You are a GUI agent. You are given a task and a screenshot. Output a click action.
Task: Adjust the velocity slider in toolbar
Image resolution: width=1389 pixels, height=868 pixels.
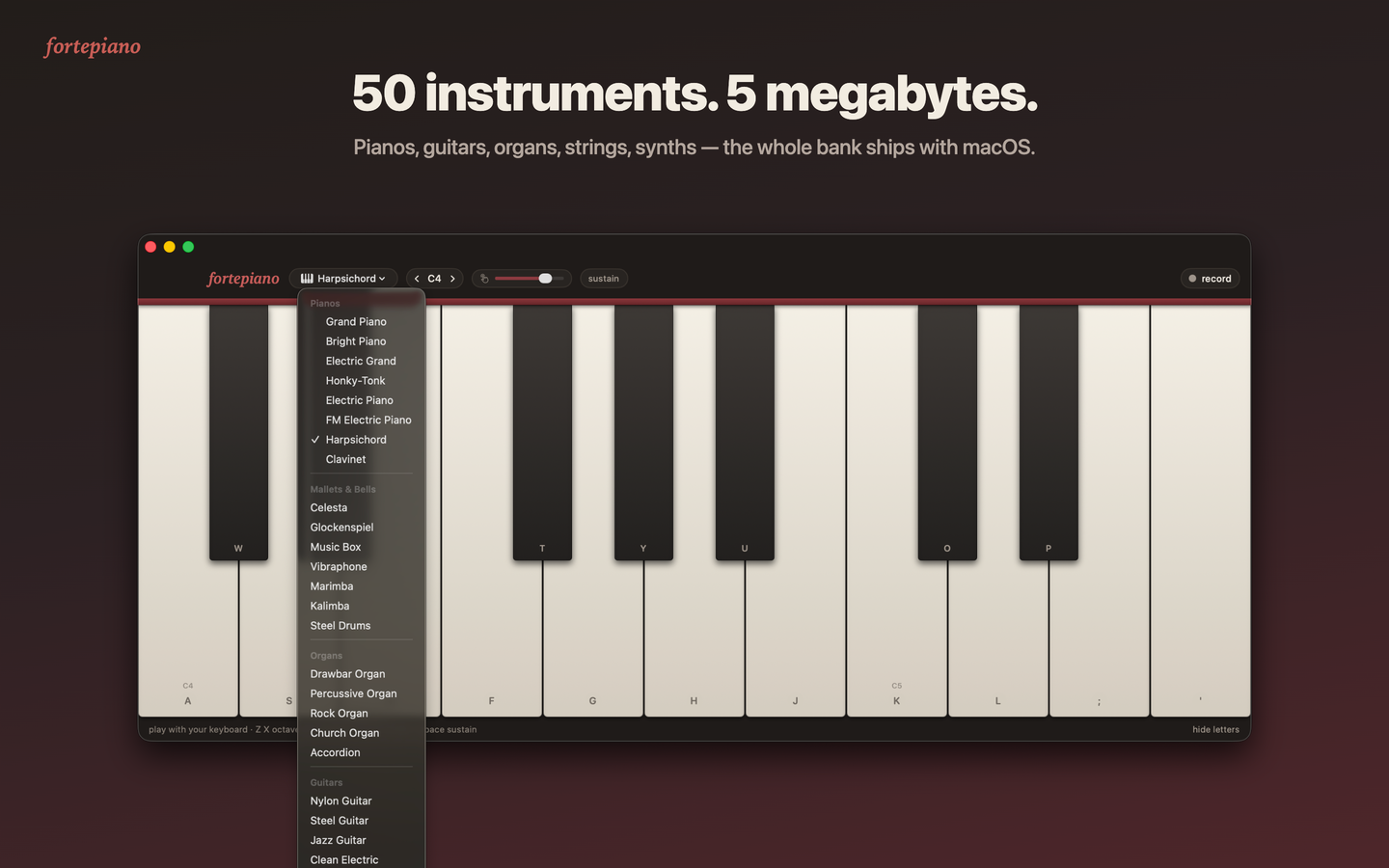[x=529, y=279]
